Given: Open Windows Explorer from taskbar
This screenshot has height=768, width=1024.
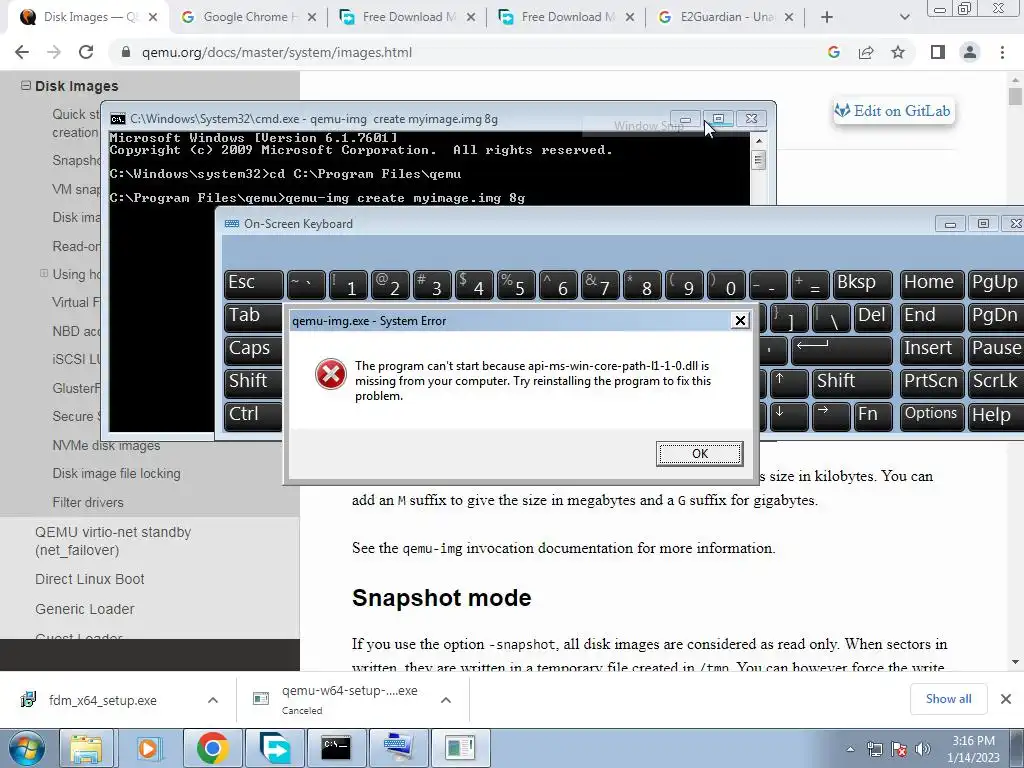Looking at the screenshot, I should click(86, 748).
